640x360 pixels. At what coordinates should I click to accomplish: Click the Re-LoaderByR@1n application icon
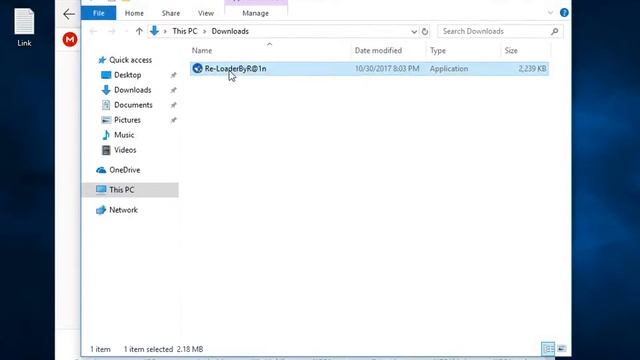198,69
